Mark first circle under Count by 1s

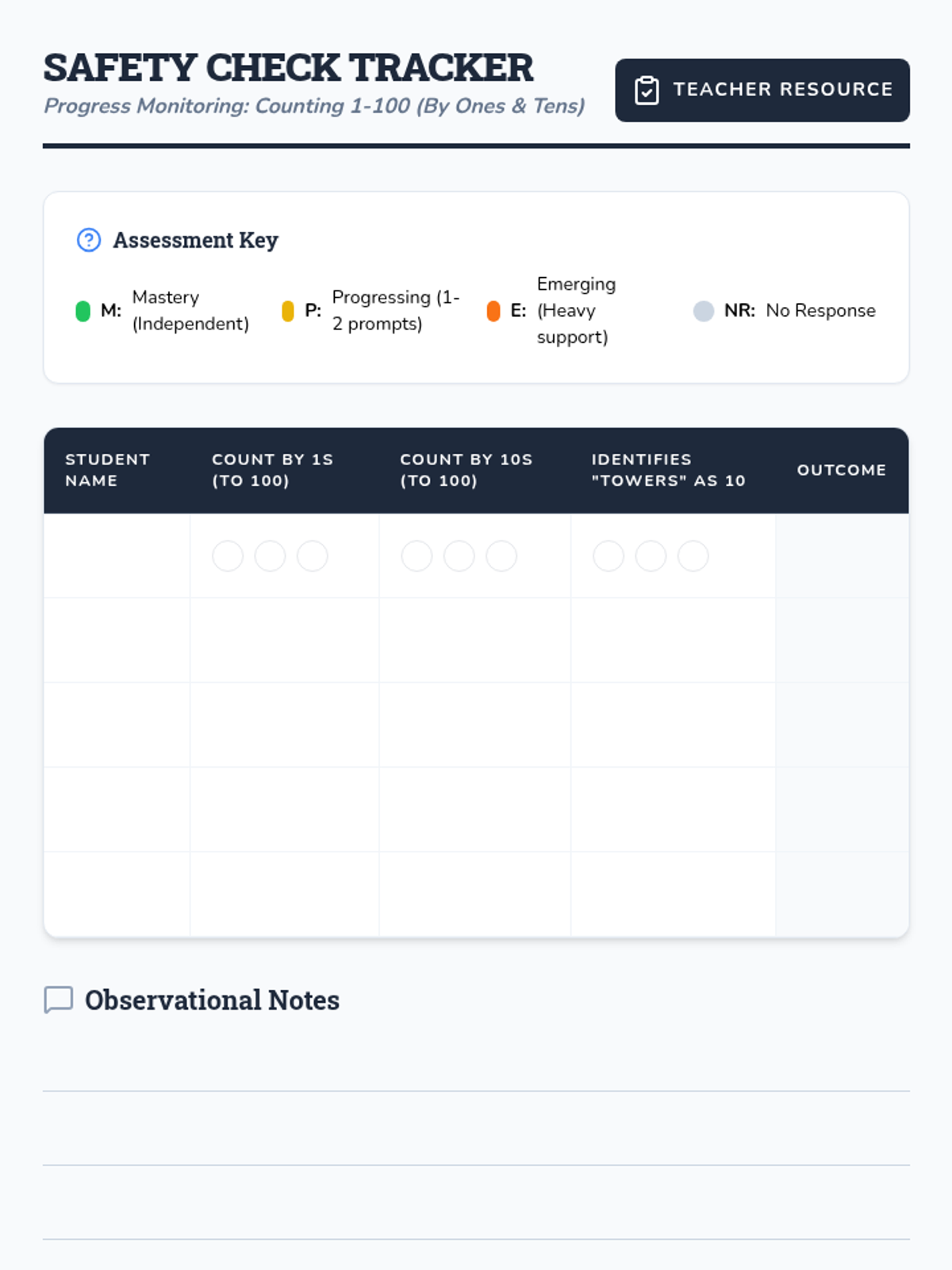pos(228,556)
